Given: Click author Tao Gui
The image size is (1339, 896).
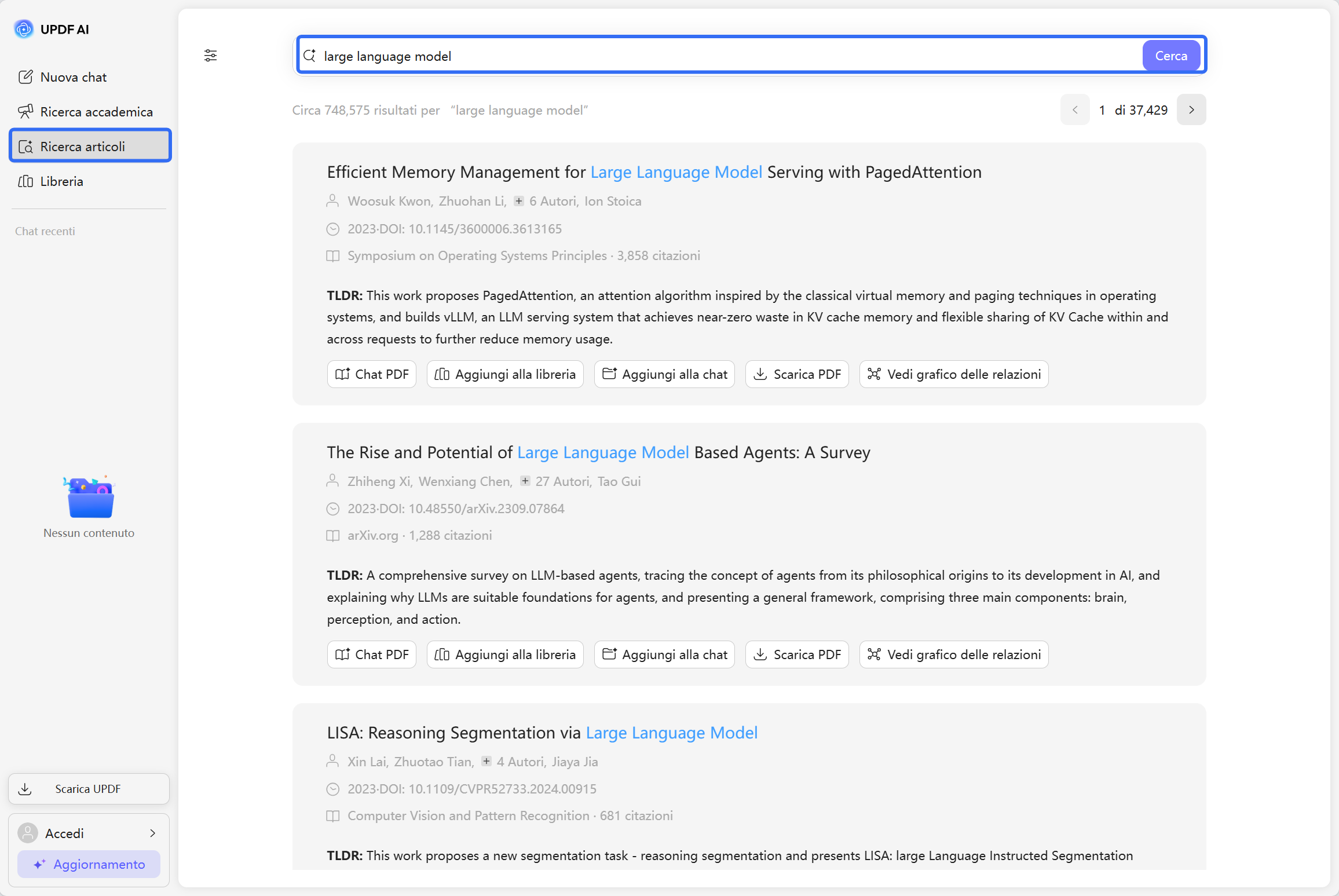Looking at the screenshot, I should (619, 481).
